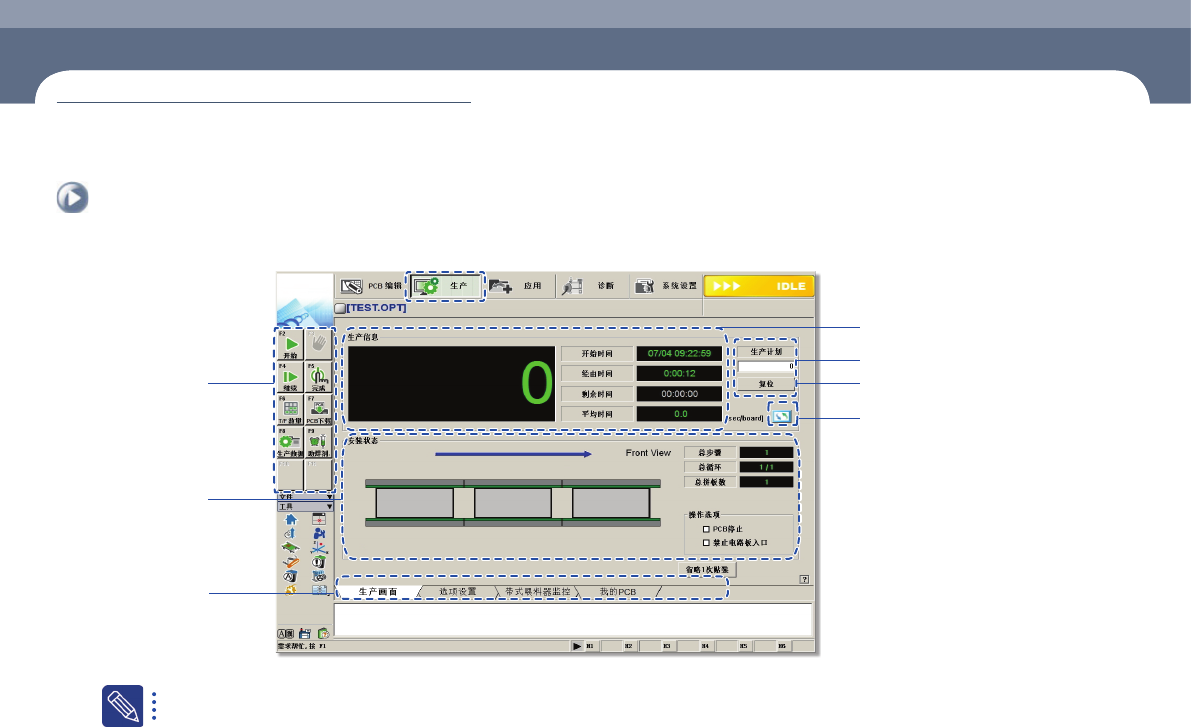Click the home icon in tools panel
The image size is (1191, 727).
click(x=291, y=518)
